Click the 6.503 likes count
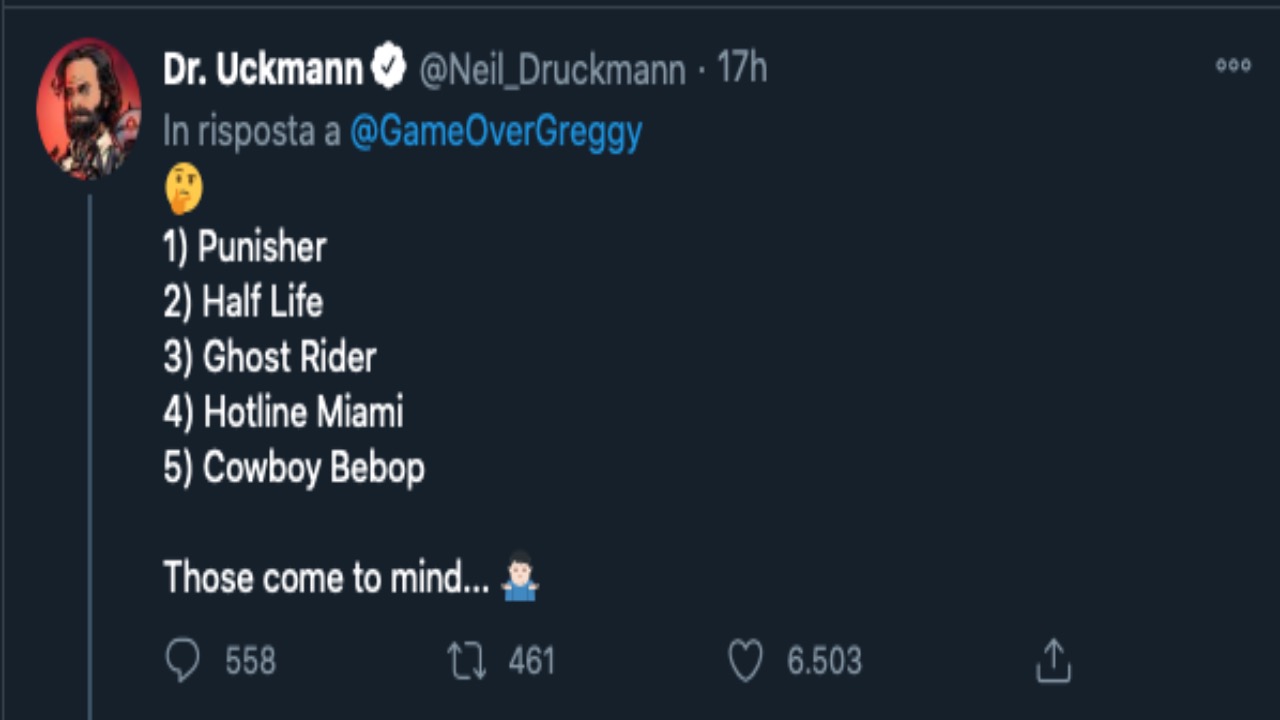Screen dimensions: 1280x720 [x=824, y=661]
